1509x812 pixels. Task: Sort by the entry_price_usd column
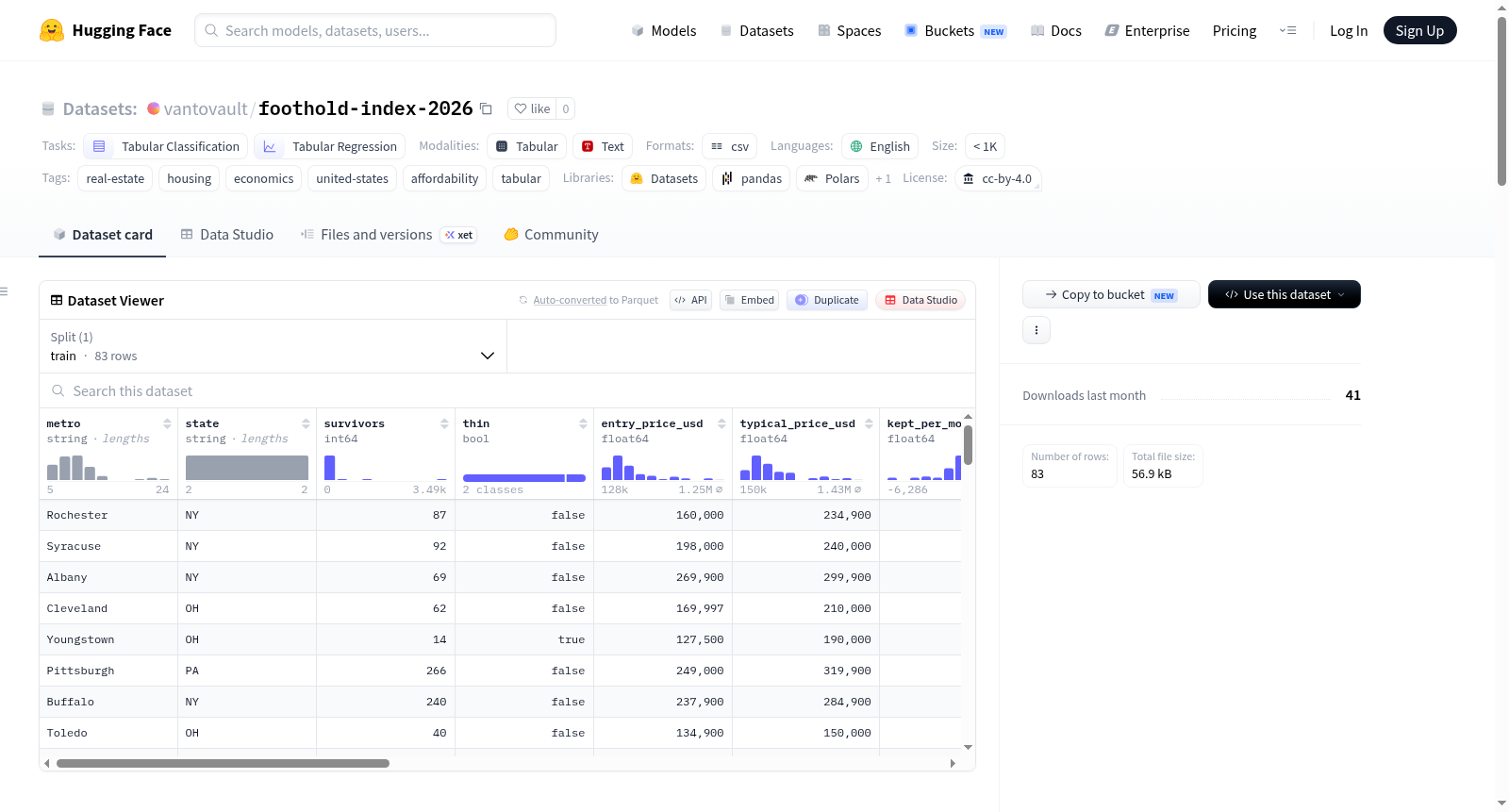pos(721,423)
